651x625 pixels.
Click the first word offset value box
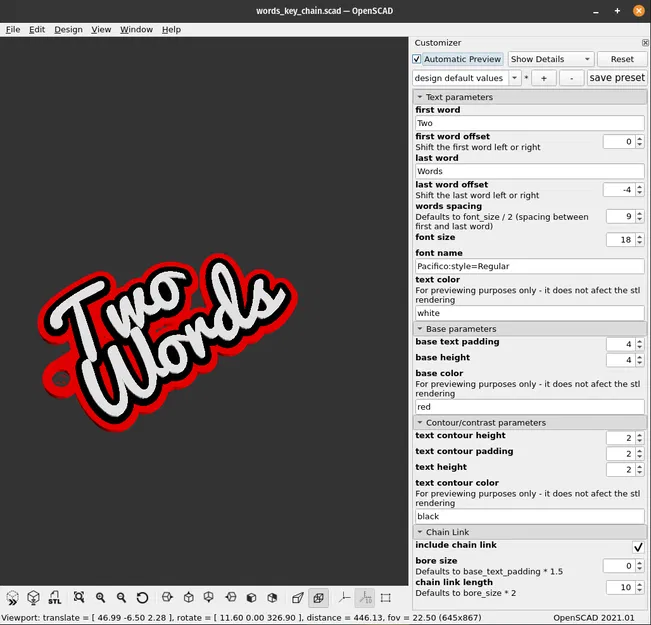tap(619, 142)
